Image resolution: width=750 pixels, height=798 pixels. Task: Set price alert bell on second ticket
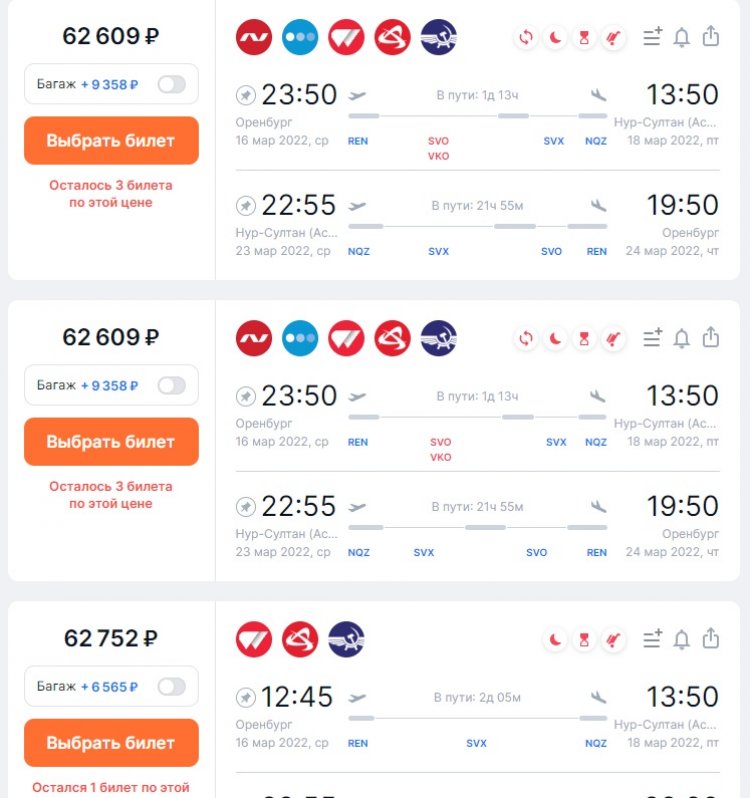tap(681, 338)
